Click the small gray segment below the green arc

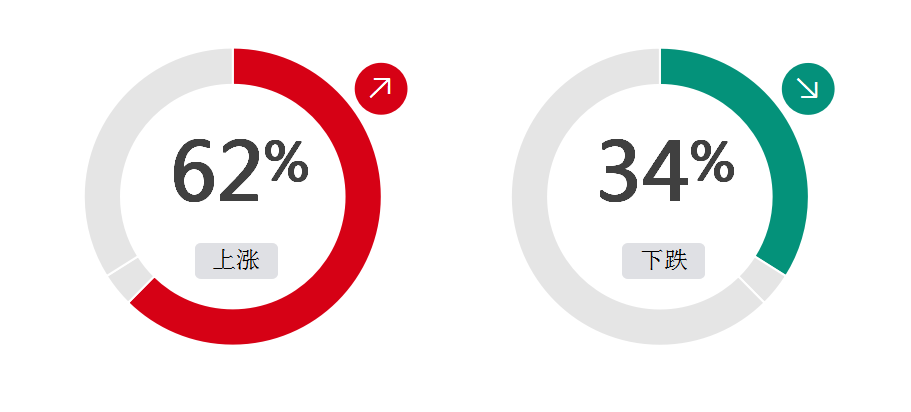click(762, 279)
